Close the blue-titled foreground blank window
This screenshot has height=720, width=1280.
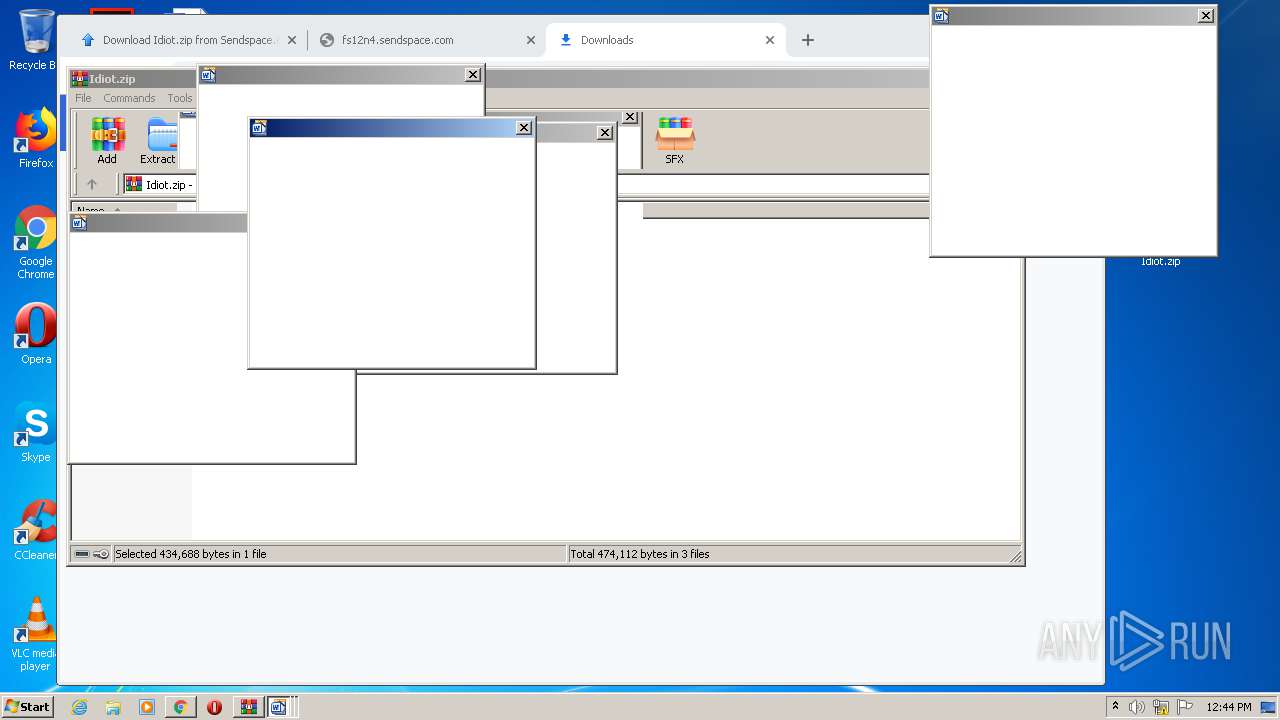tap(524, 127)
